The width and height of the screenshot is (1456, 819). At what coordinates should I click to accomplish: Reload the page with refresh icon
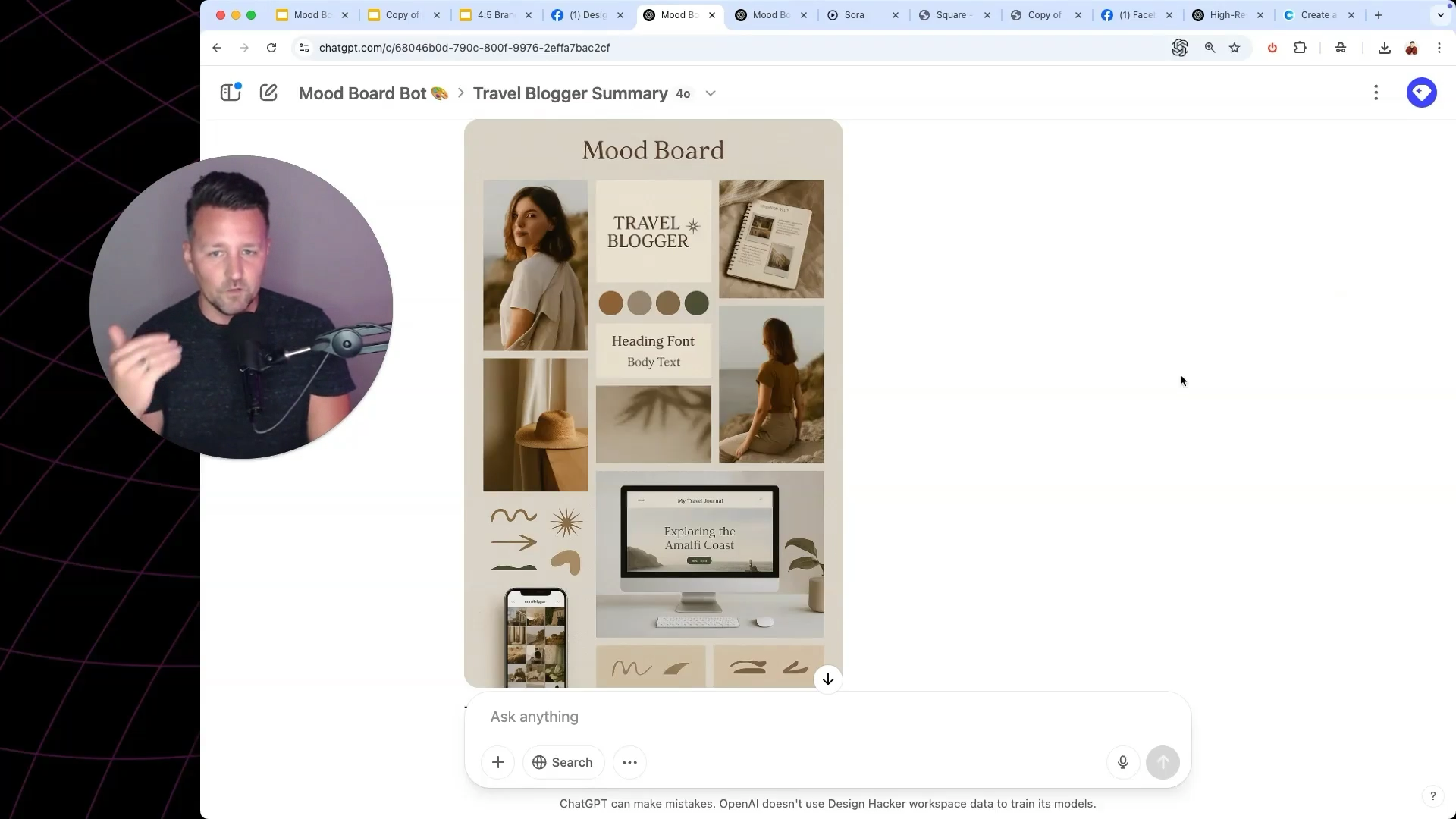(x=271, y=48)
